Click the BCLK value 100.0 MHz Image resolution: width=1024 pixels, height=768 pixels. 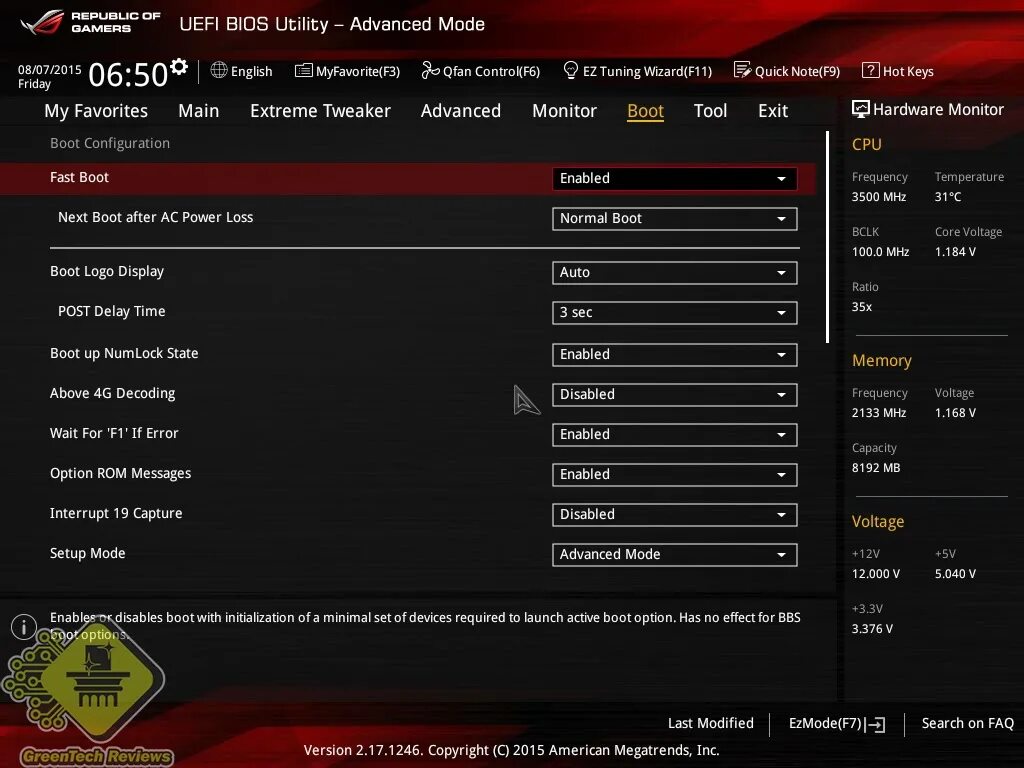click(x=880, y=251)
